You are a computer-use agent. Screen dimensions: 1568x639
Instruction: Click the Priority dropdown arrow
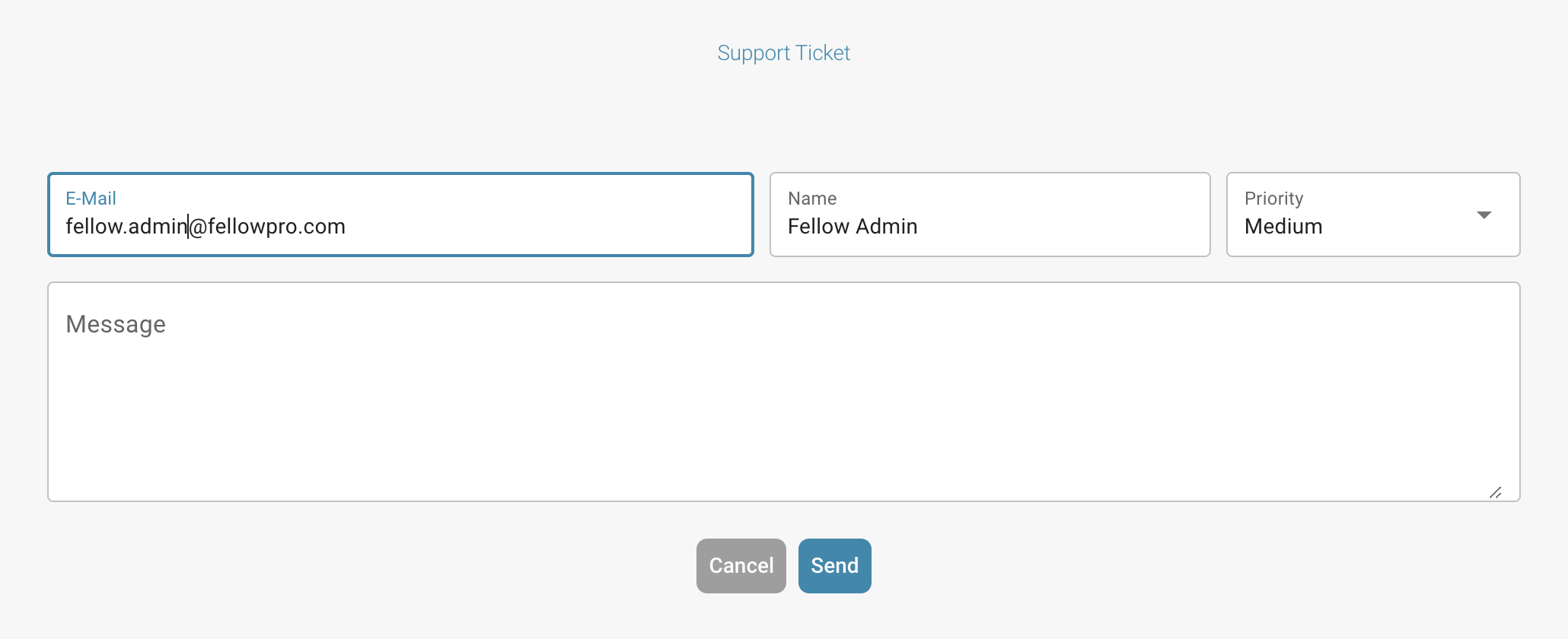click(1484, 215)
